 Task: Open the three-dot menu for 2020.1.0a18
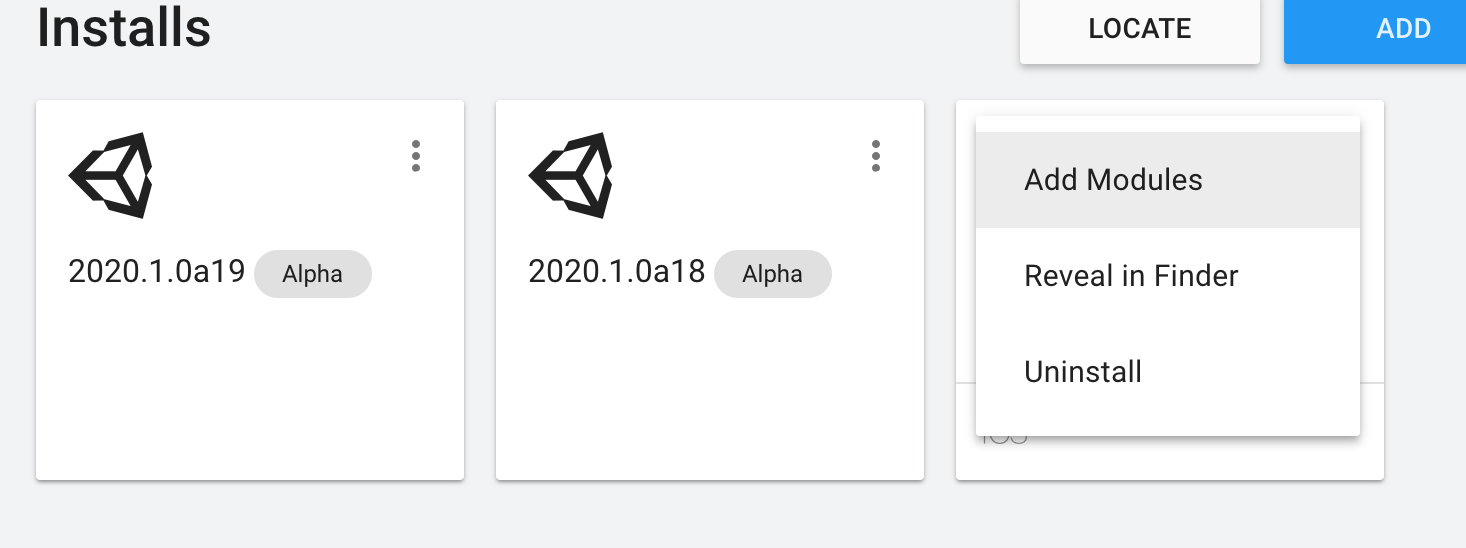[x=876, y=156]
